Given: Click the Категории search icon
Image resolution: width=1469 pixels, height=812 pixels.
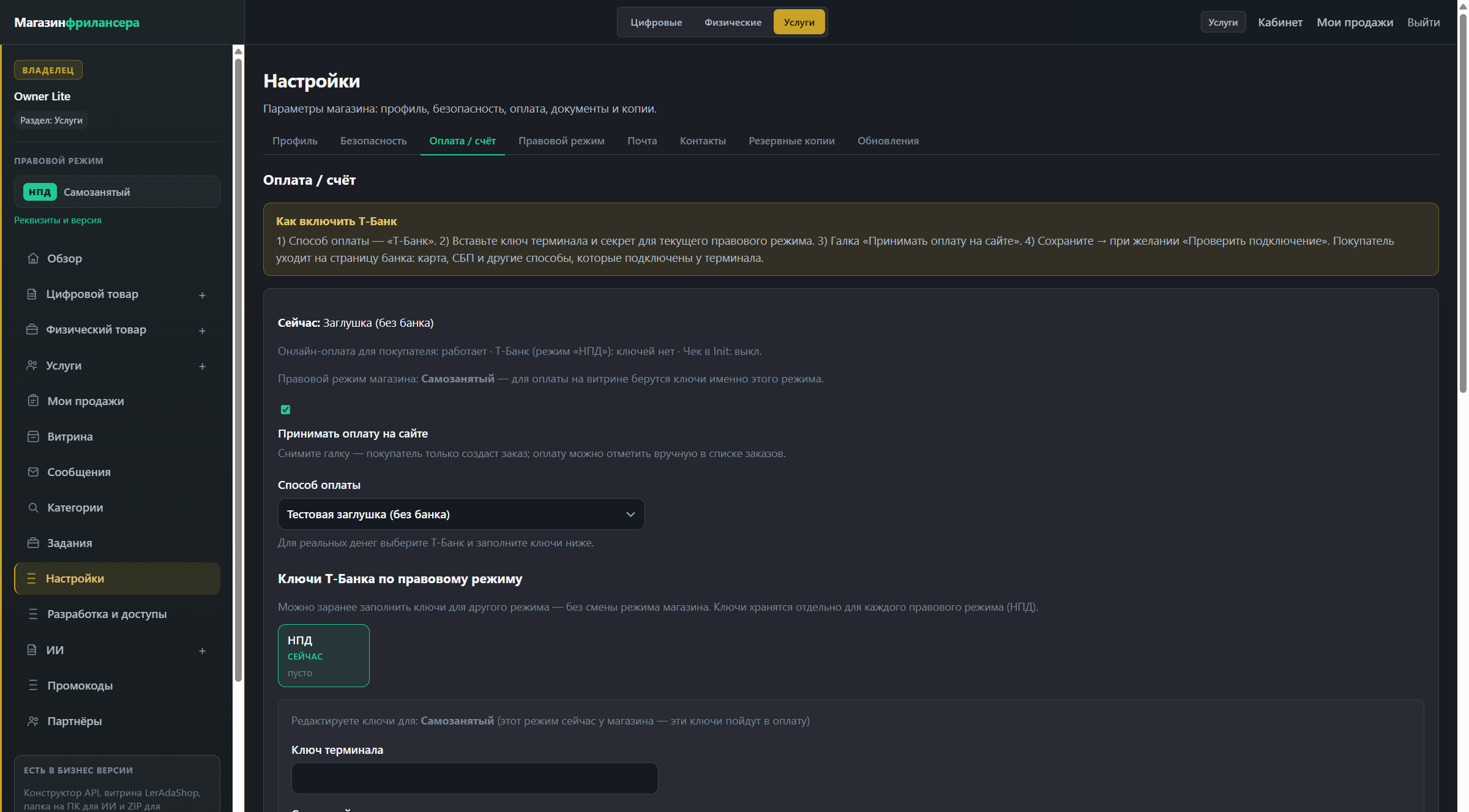Looking at the screenshot, I should [x=33, y=507].
